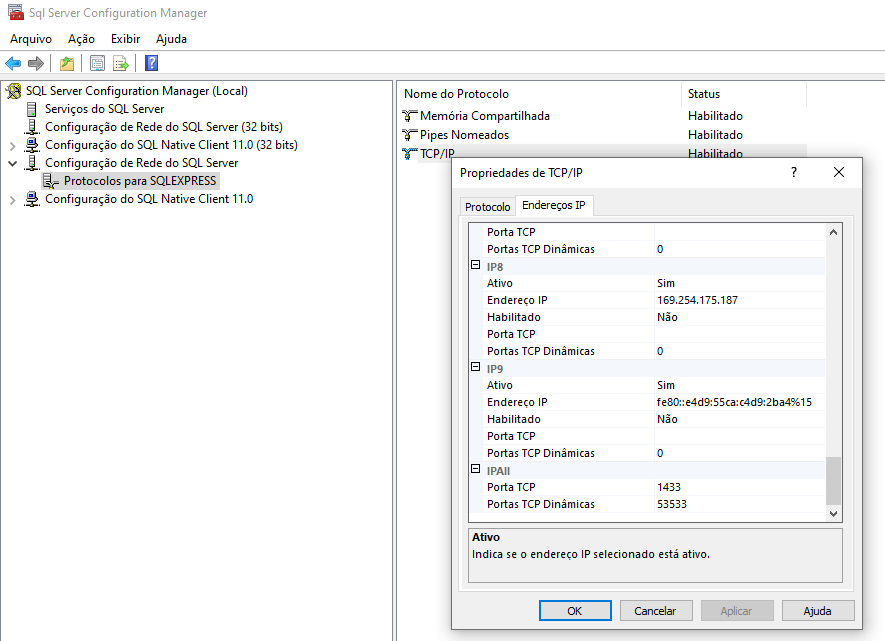The width and height of the screenshot is (885, 641).
Task: Select SQL Server Configuration Manager (Local) root
Action: pyautogui.click(x=137, y=91)
